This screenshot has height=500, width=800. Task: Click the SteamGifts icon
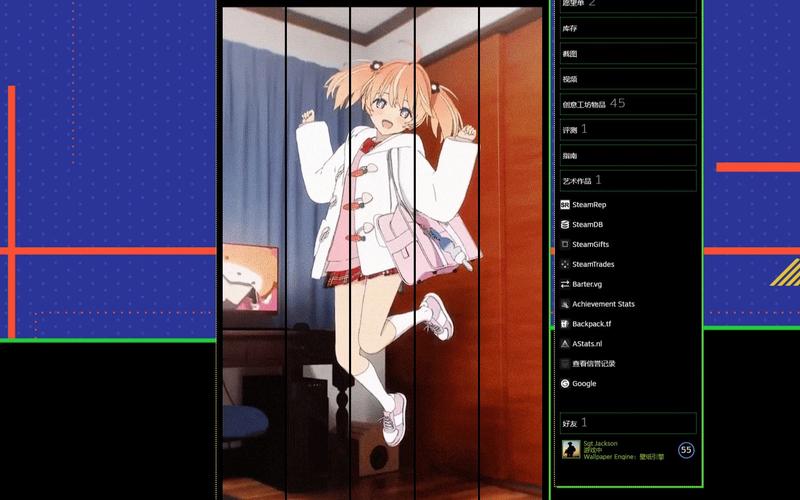coord(565,244)
